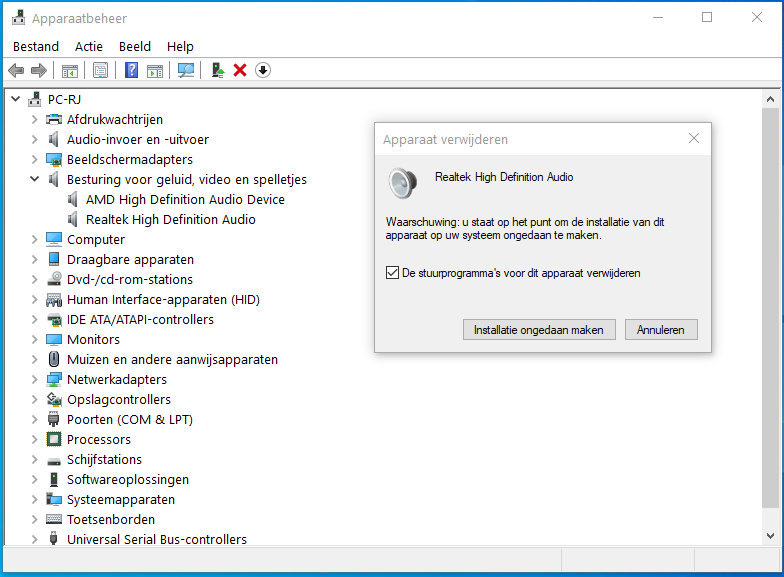Viewport: 784px width, 577px height.
Task: Click the device tree scrollbar thumb
Action: (x=770, y=308)
